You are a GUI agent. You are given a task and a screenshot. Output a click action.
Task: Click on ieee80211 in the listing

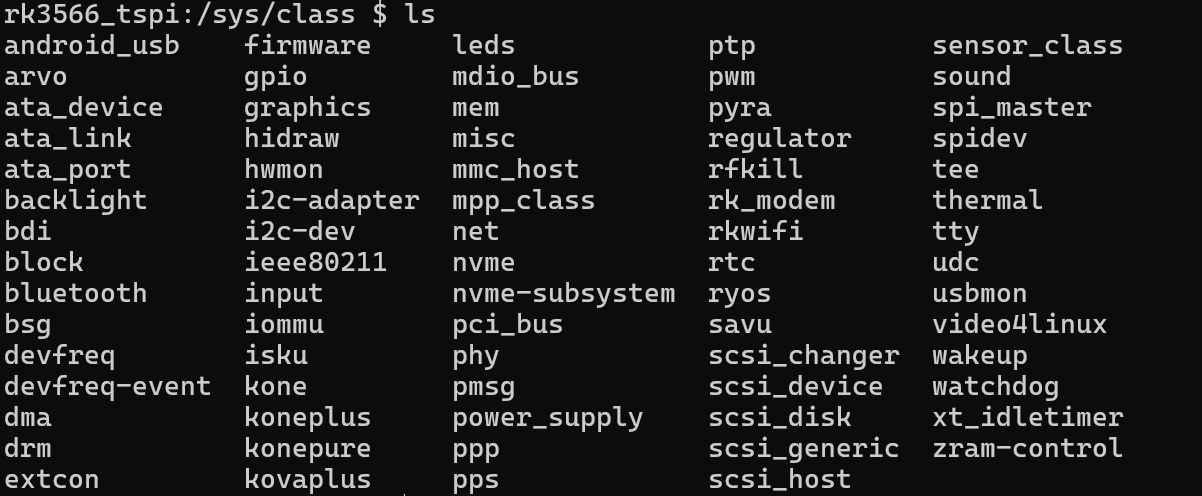[316, 263]
